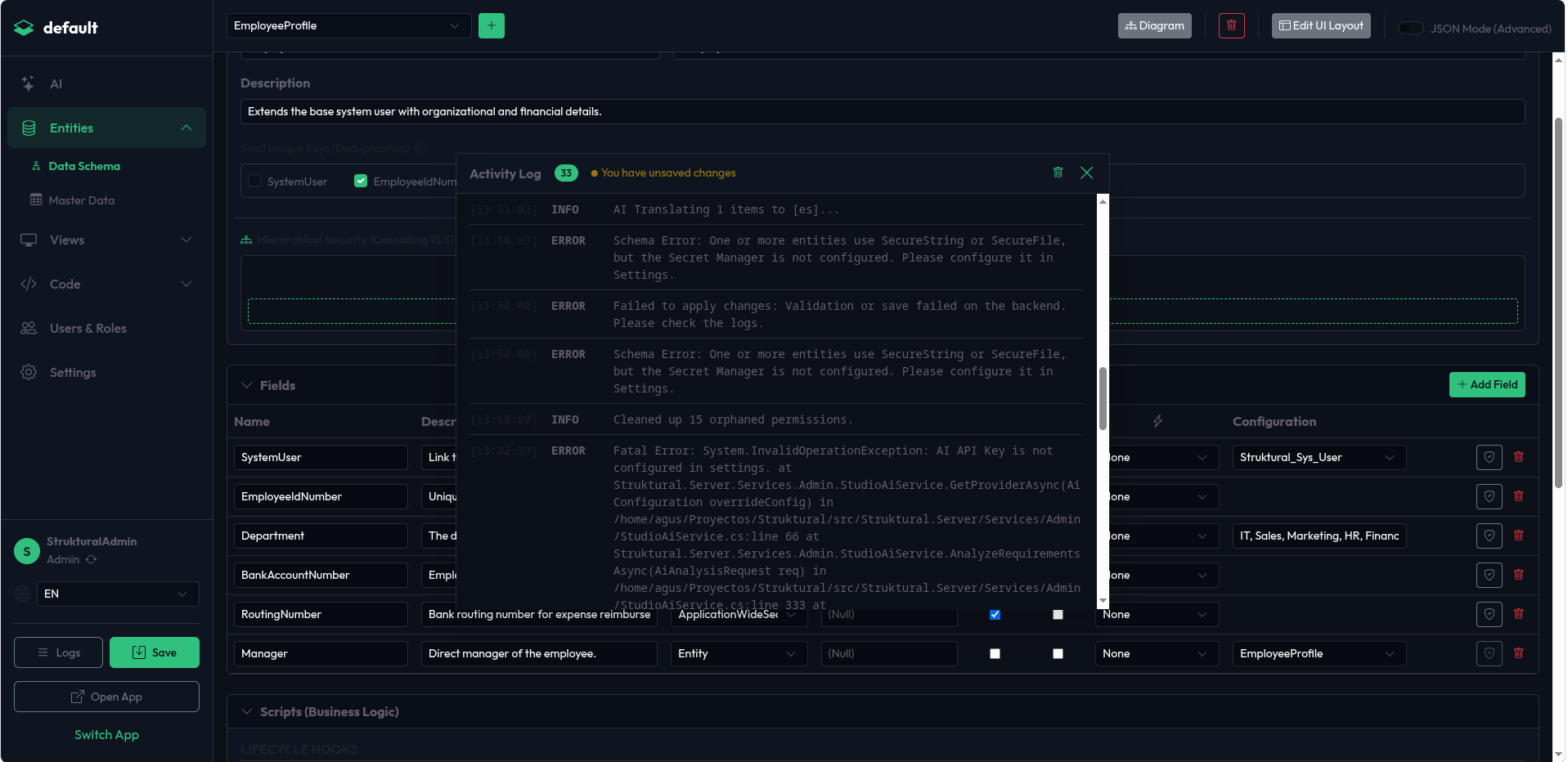Uncheck the first RoutingNumber checkbox

[995, 614]
